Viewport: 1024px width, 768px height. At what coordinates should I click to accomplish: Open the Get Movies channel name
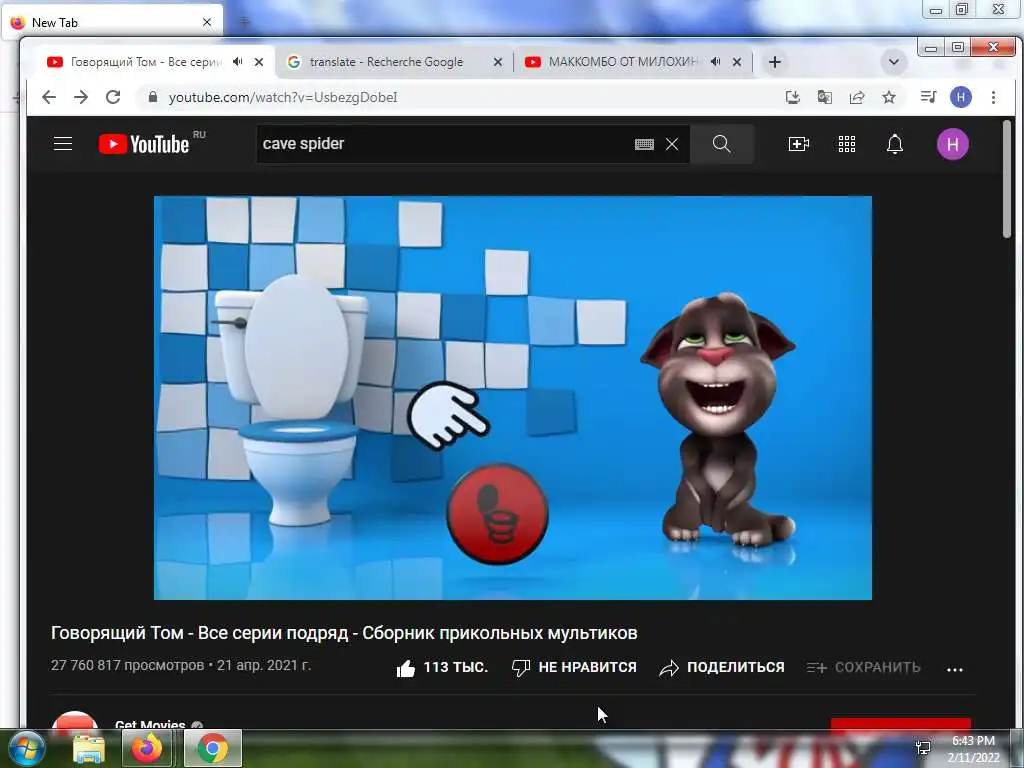click(150, 724)
